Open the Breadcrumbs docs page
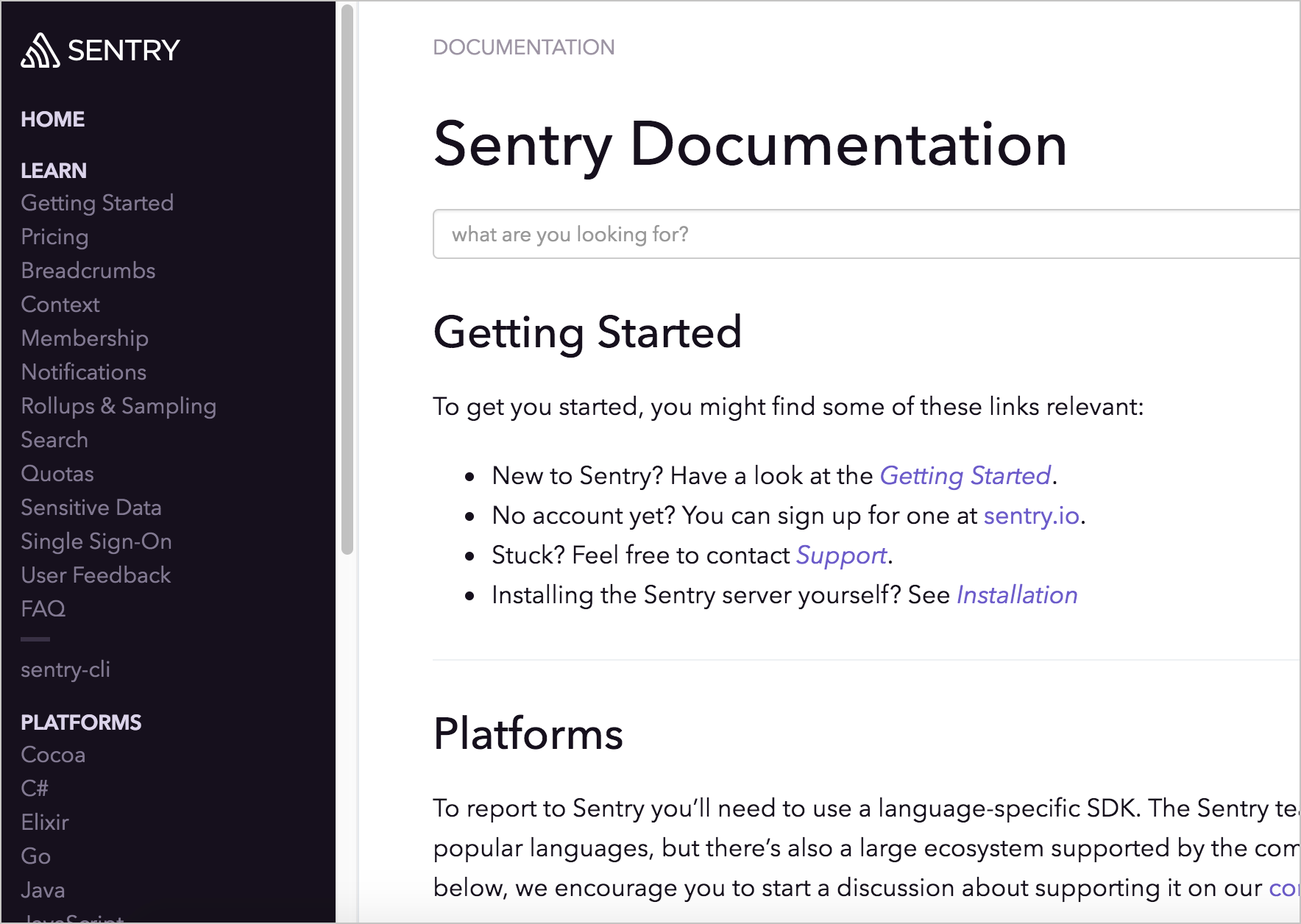The width and height of the screenshot is (1301, 924). [x=88, y=271]
